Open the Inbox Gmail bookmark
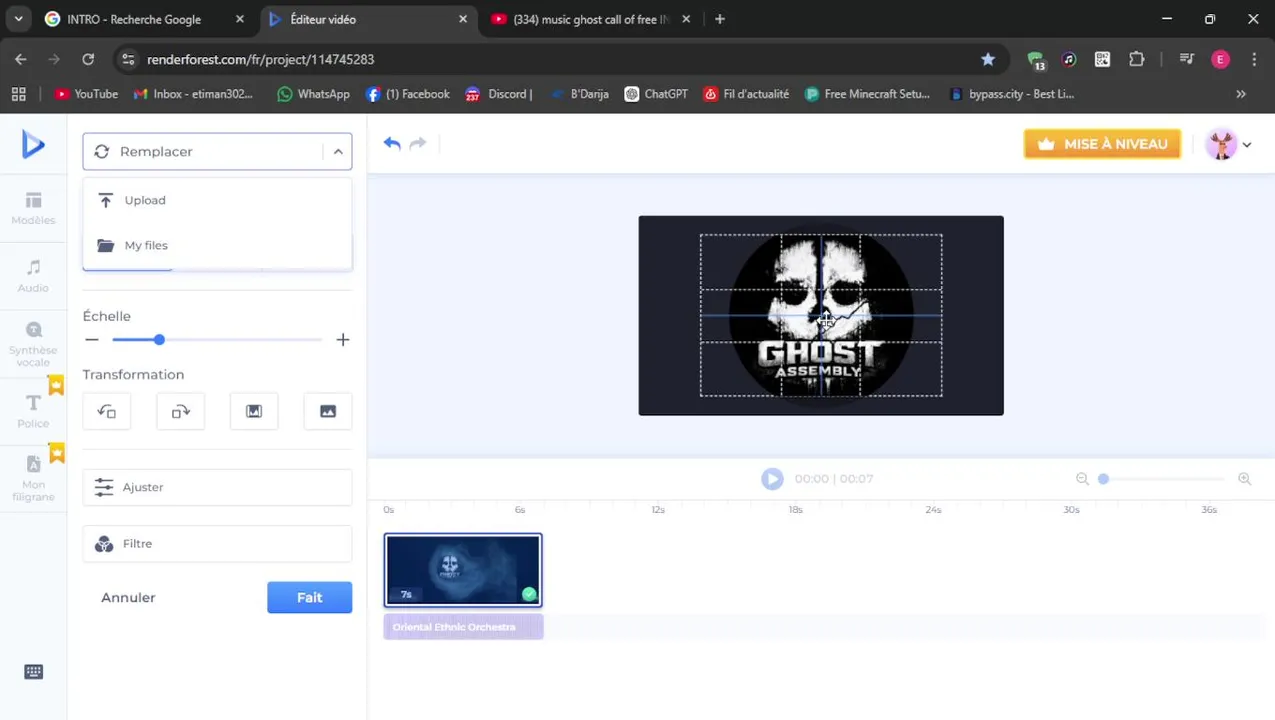 [x=194, y=94]
